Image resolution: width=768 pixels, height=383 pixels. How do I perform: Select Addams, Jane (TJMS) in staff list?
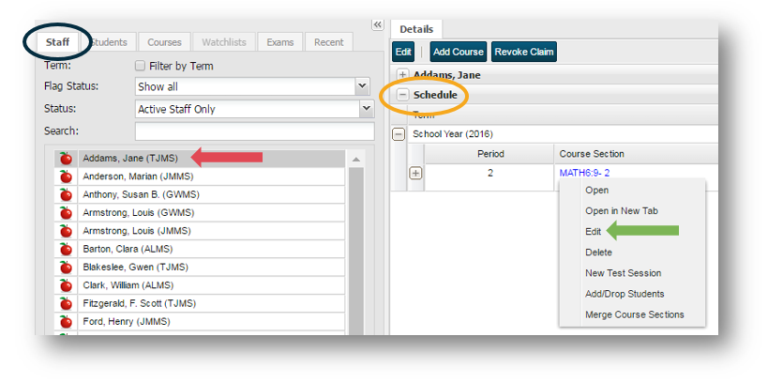(x=211, y=159)
